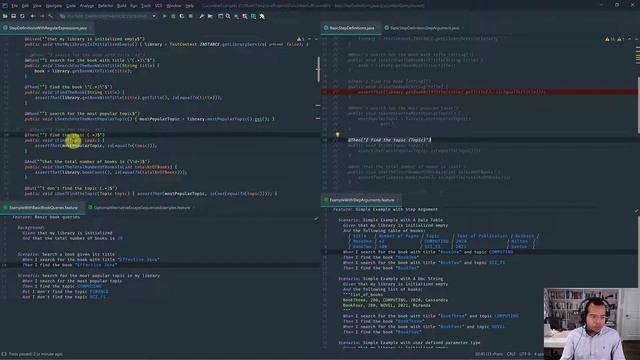Image resolution: width=640 pixels, height=360 pixels.
Task: Open the Run menu
Action: pyautogui.click(x=133, y=6)
